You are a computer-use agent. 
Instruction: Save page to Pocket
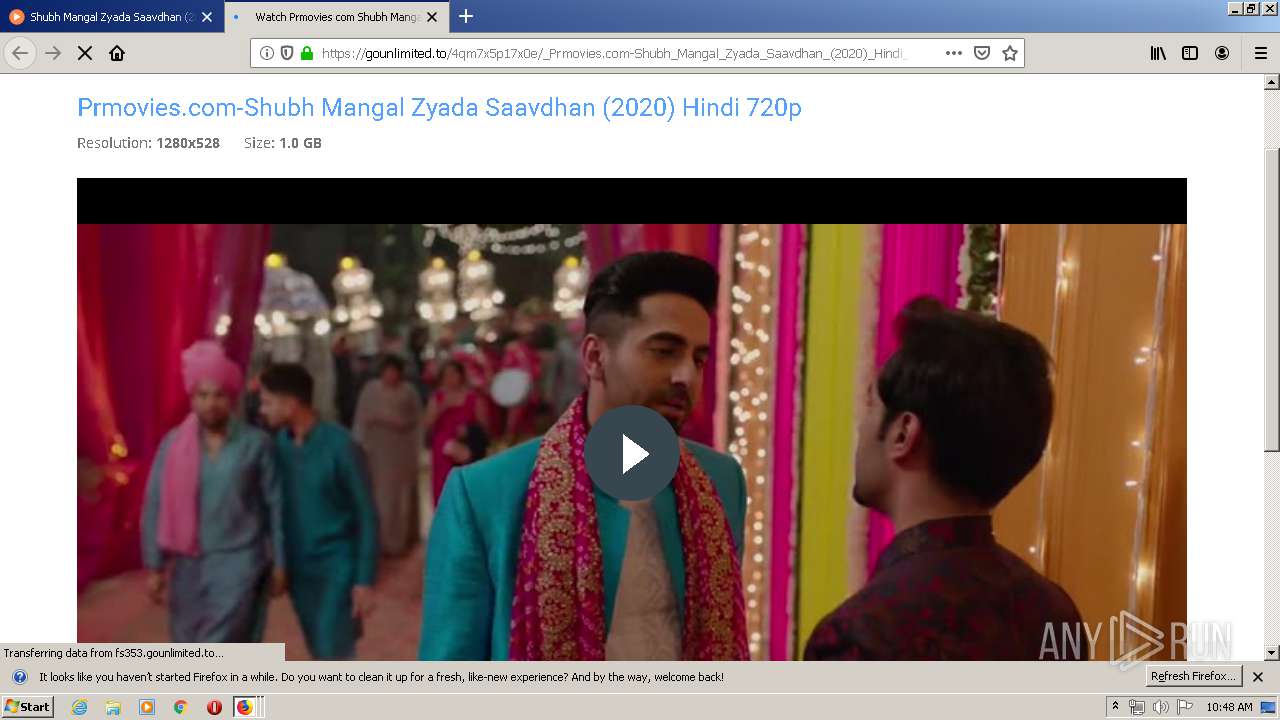982,53
